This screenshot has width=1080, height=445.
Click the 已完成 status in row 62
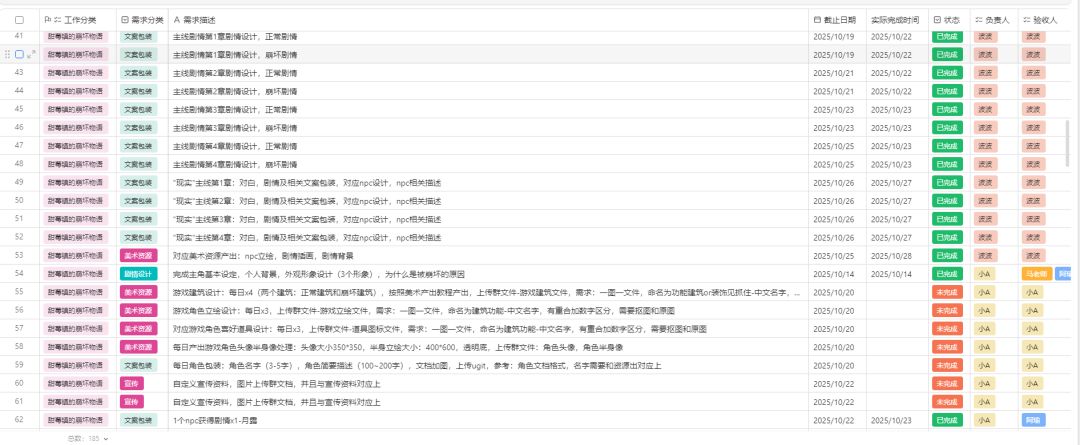pyautogui.click(x=947, y=420)
